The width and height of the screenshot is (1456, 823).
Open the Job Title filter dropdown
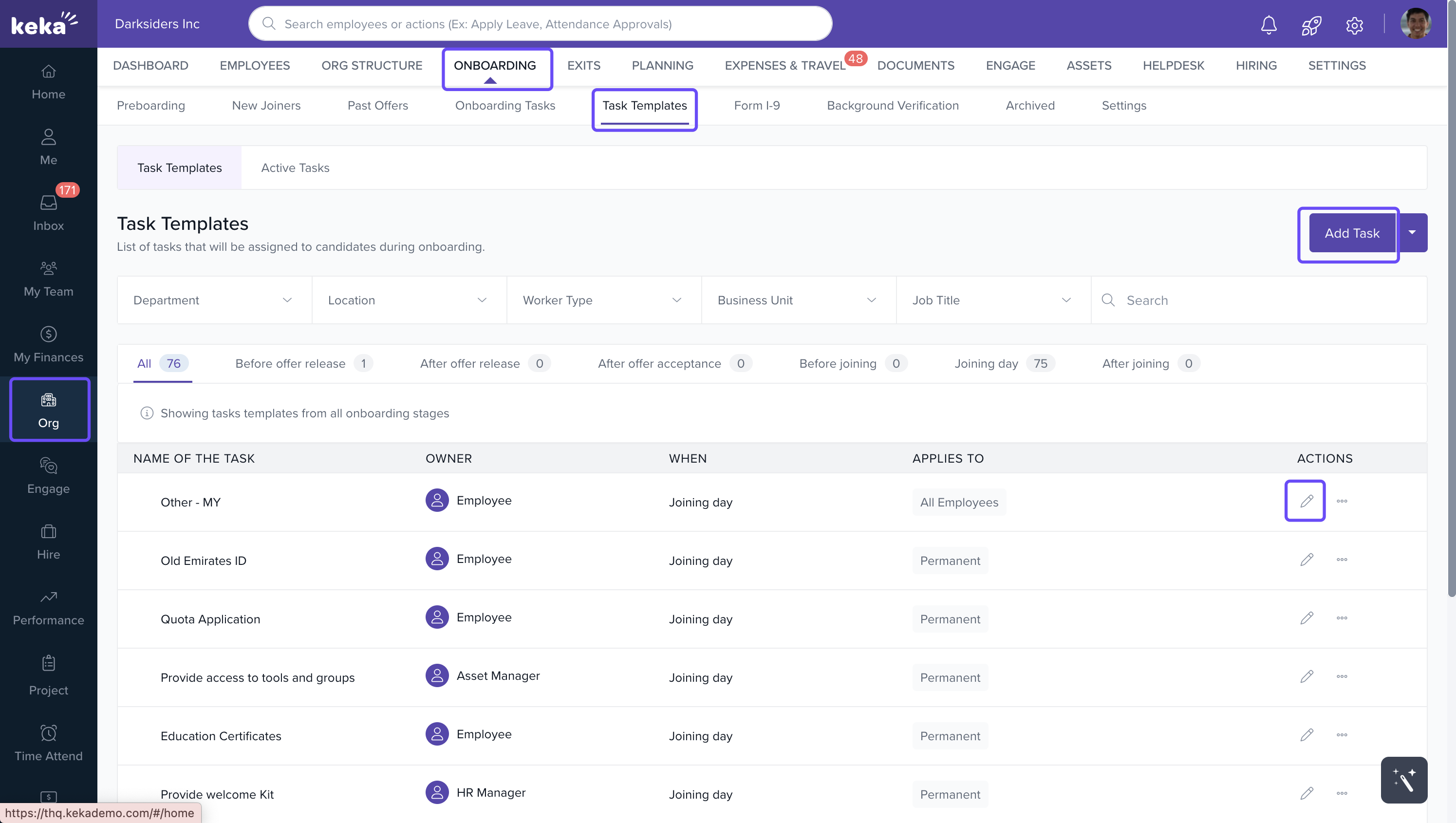pos(992,300)
